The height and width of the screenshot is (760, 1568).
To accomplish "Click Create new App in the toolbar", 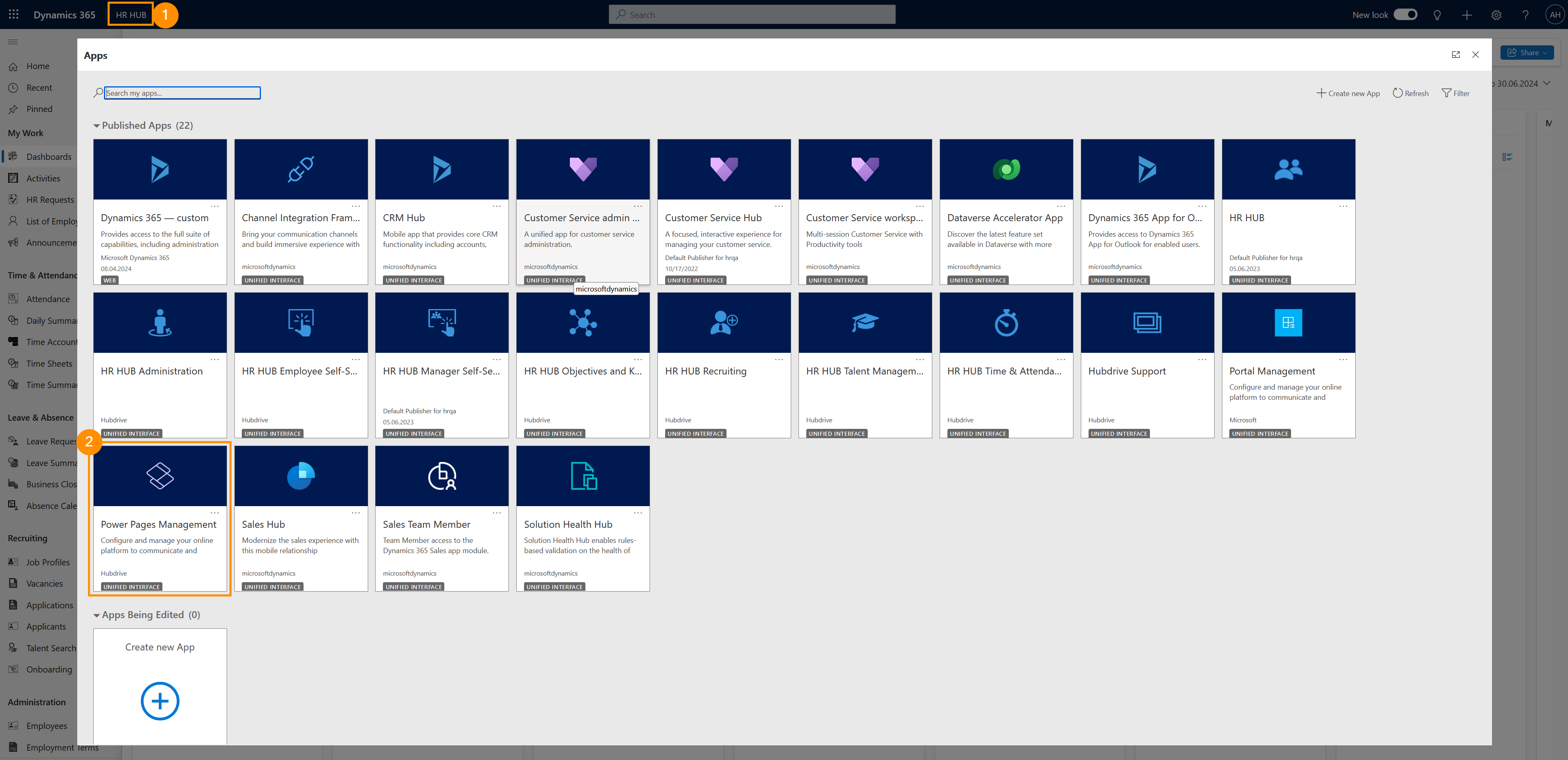I will pyautogui.click(x=1348, y=93).
